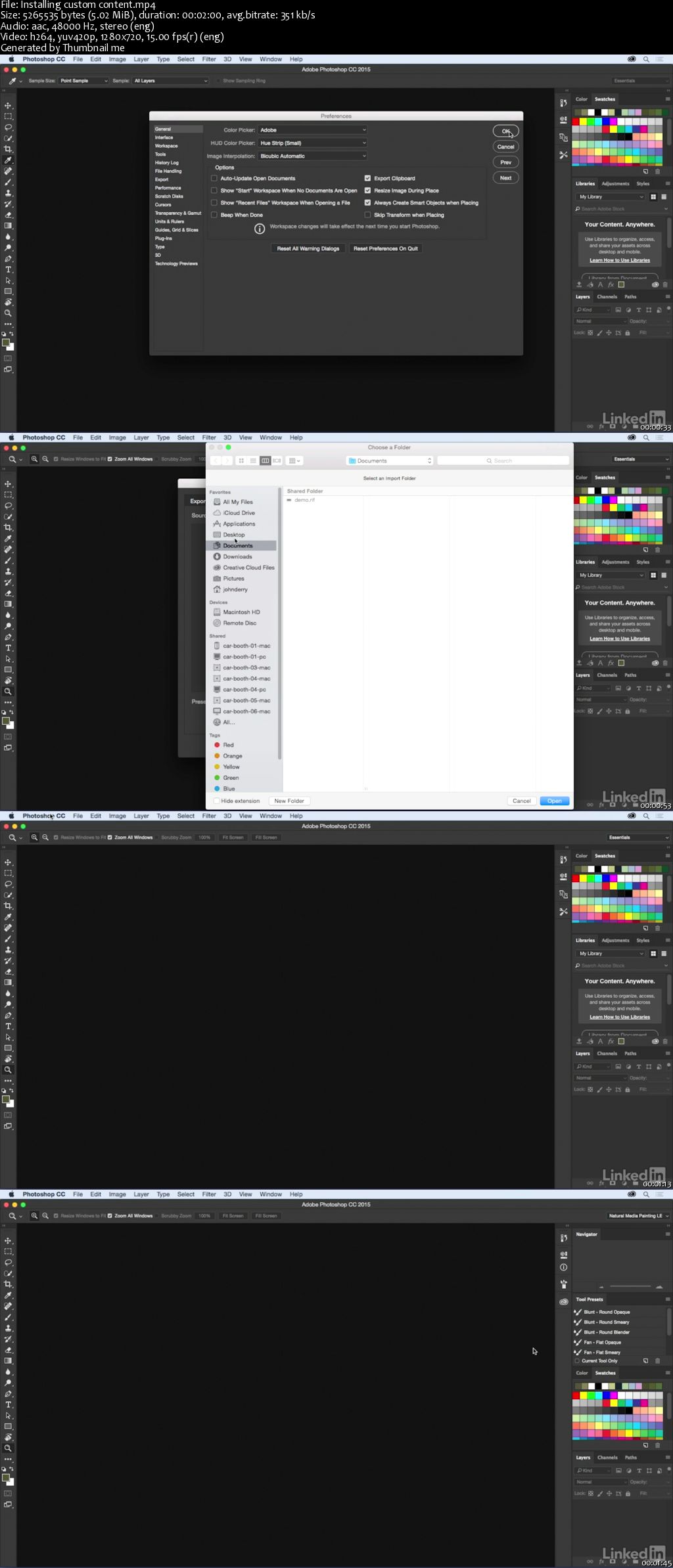The width and height of the screenshot is (673, 1568).
Task: Open Macintosh HD in Choose a Folder sidebar
Action: [x=241, y=612]
